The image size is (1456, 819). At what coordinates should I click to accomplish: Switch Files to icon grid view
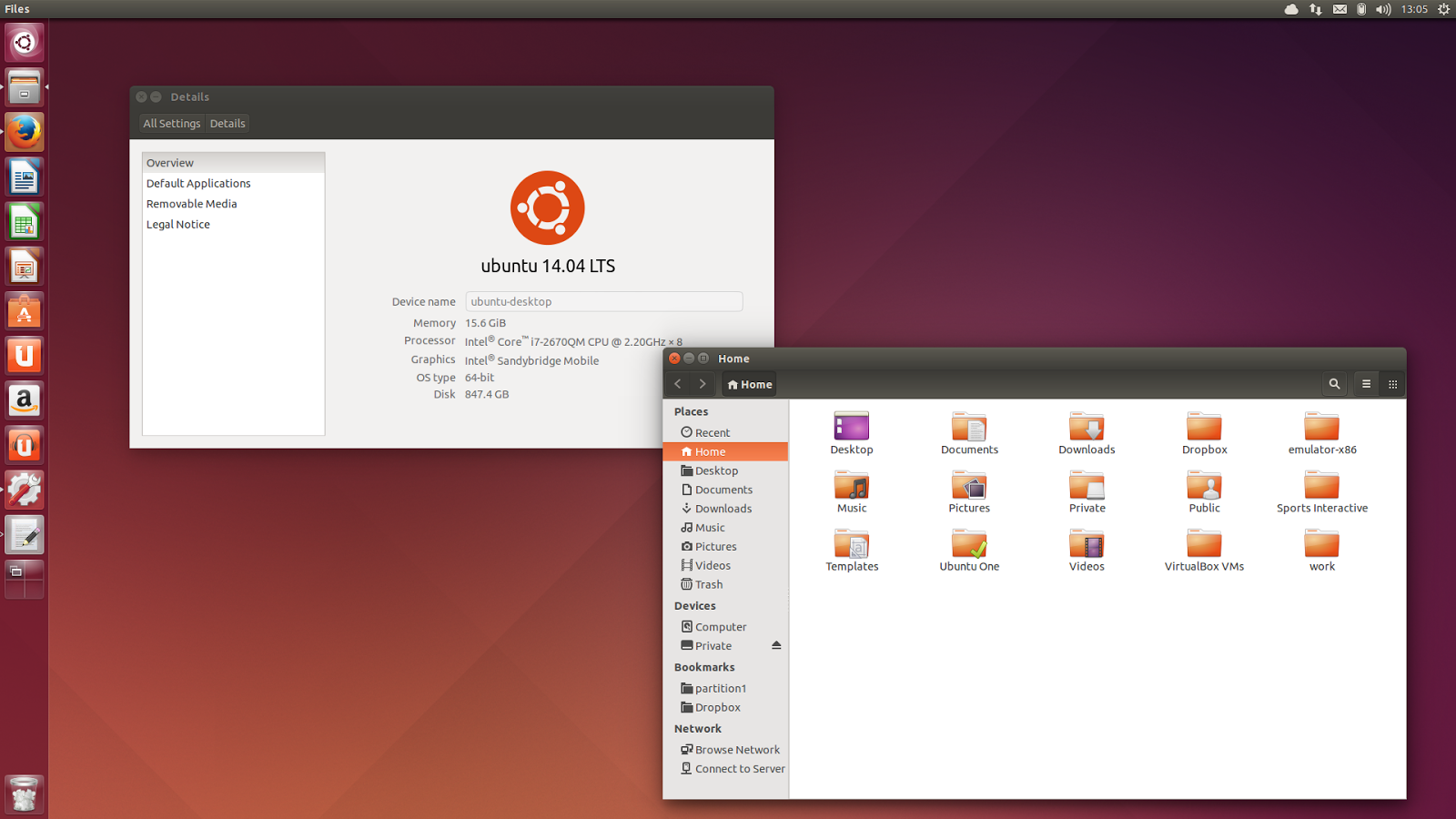(1392, 383)
